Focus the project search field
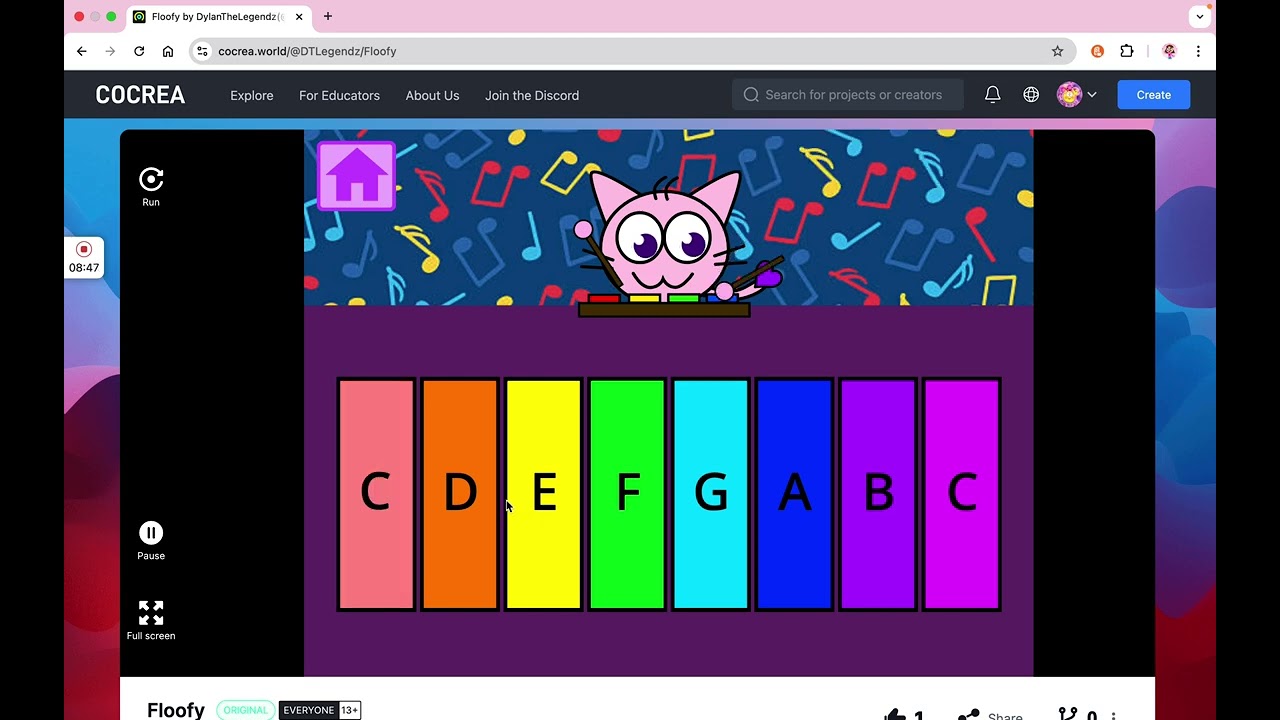The width and height of the screenshot is (1280, 720). point(848,95)
